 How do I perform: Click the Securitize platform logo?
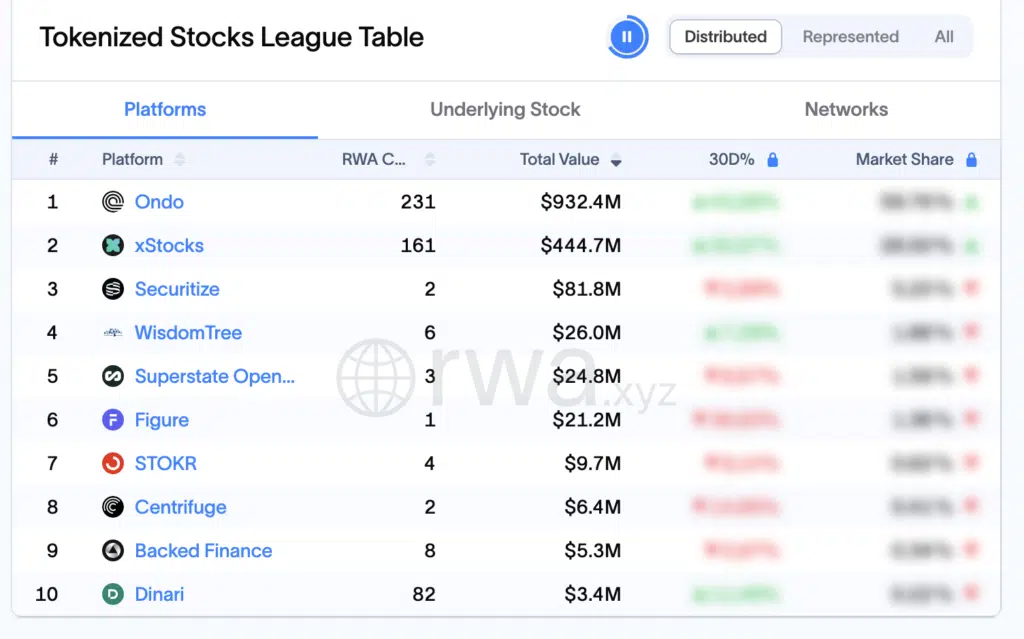pyautogui.click(x=113, y=289)
